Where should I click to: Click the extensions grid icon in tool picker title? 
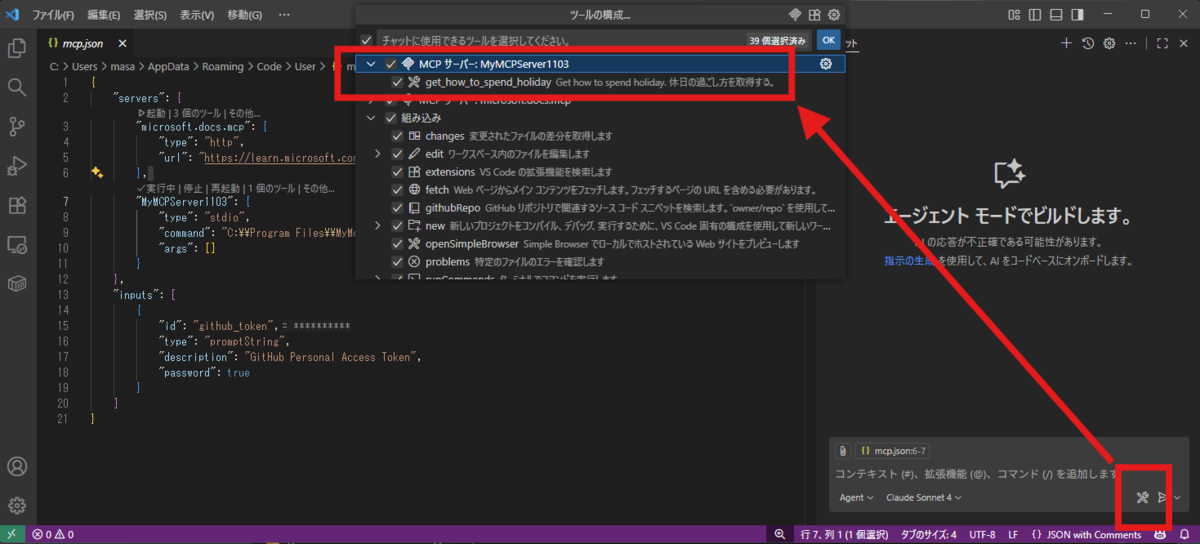815,15
